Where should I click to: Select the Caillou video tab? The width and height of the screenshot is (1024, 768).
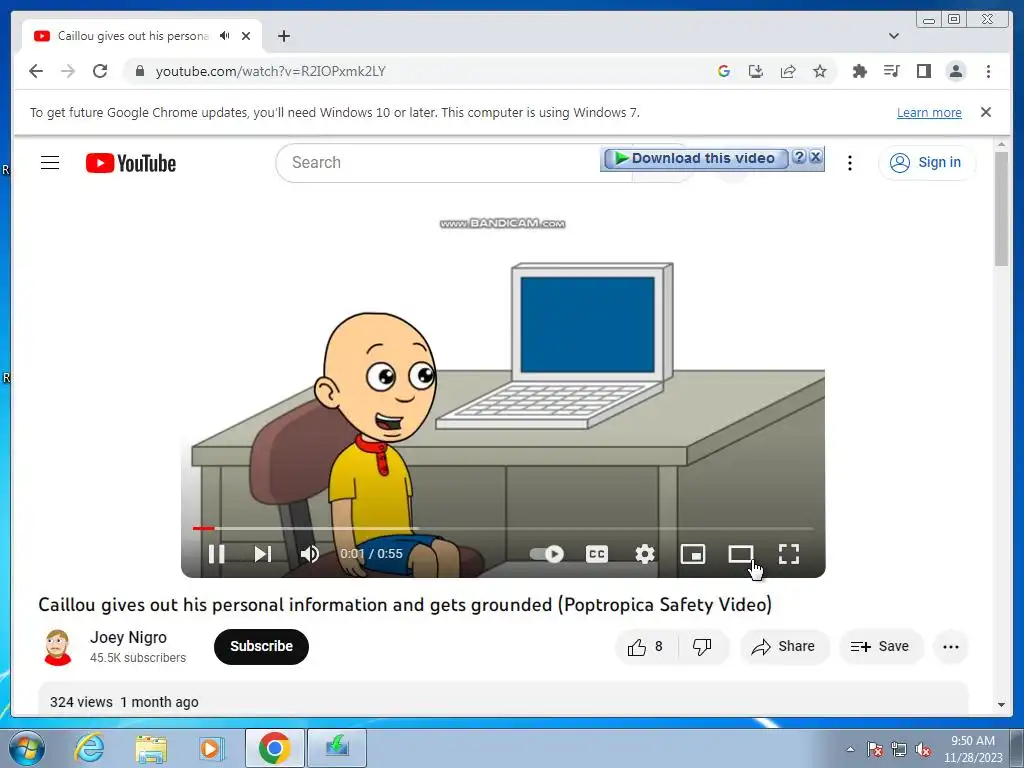click(x=133, y=36)
